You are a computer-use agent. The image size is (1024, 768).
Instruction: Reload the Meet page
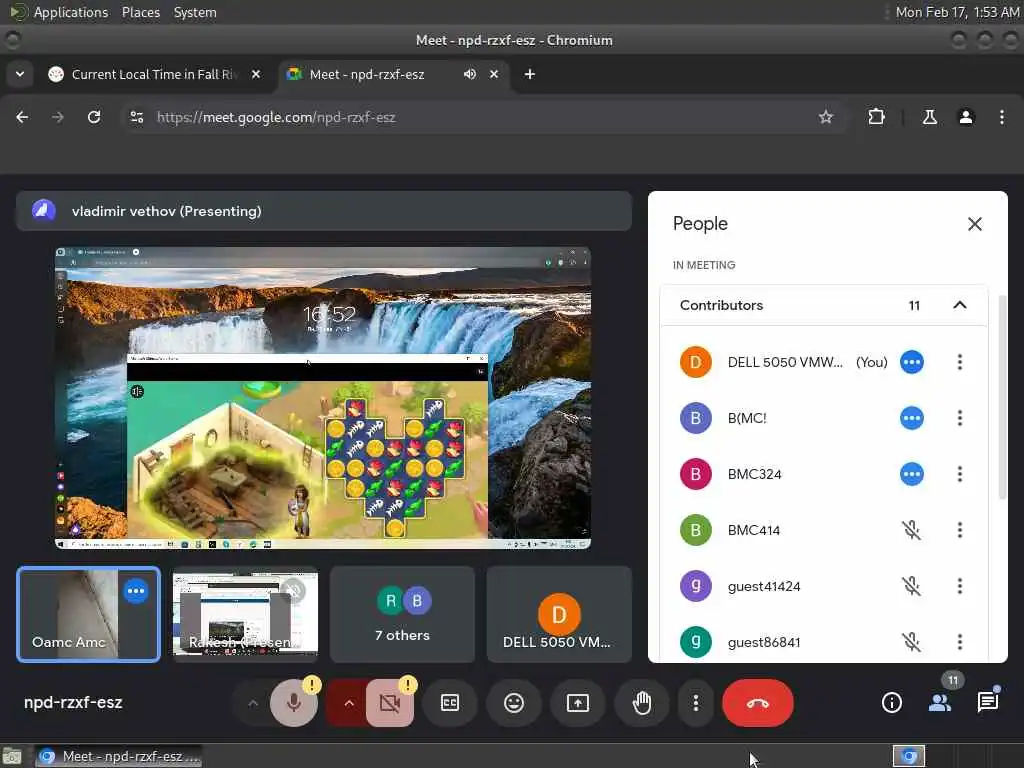coord(94,118)
